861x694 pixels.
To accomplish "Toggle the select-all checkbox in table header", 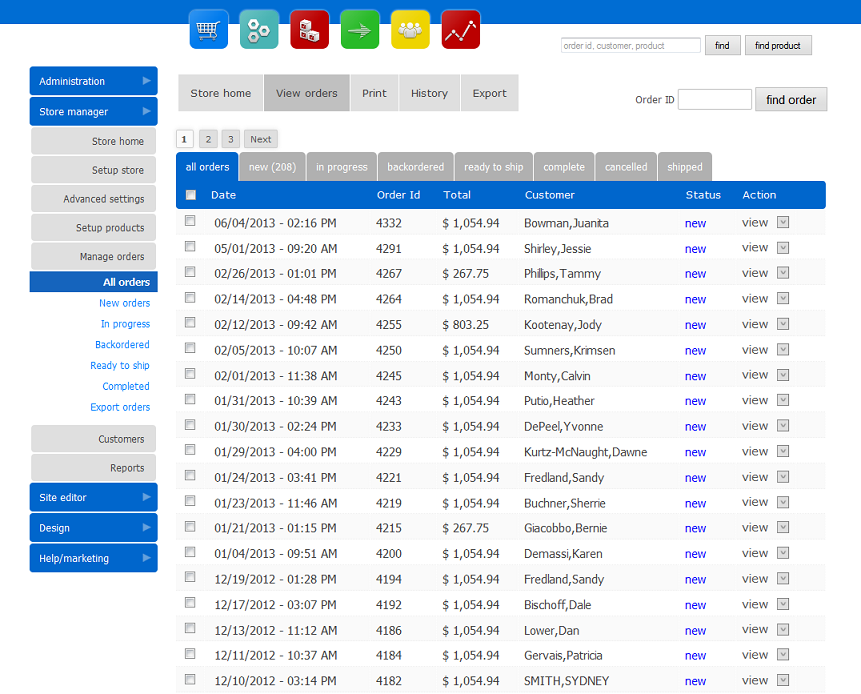I will tap(191, 195).
